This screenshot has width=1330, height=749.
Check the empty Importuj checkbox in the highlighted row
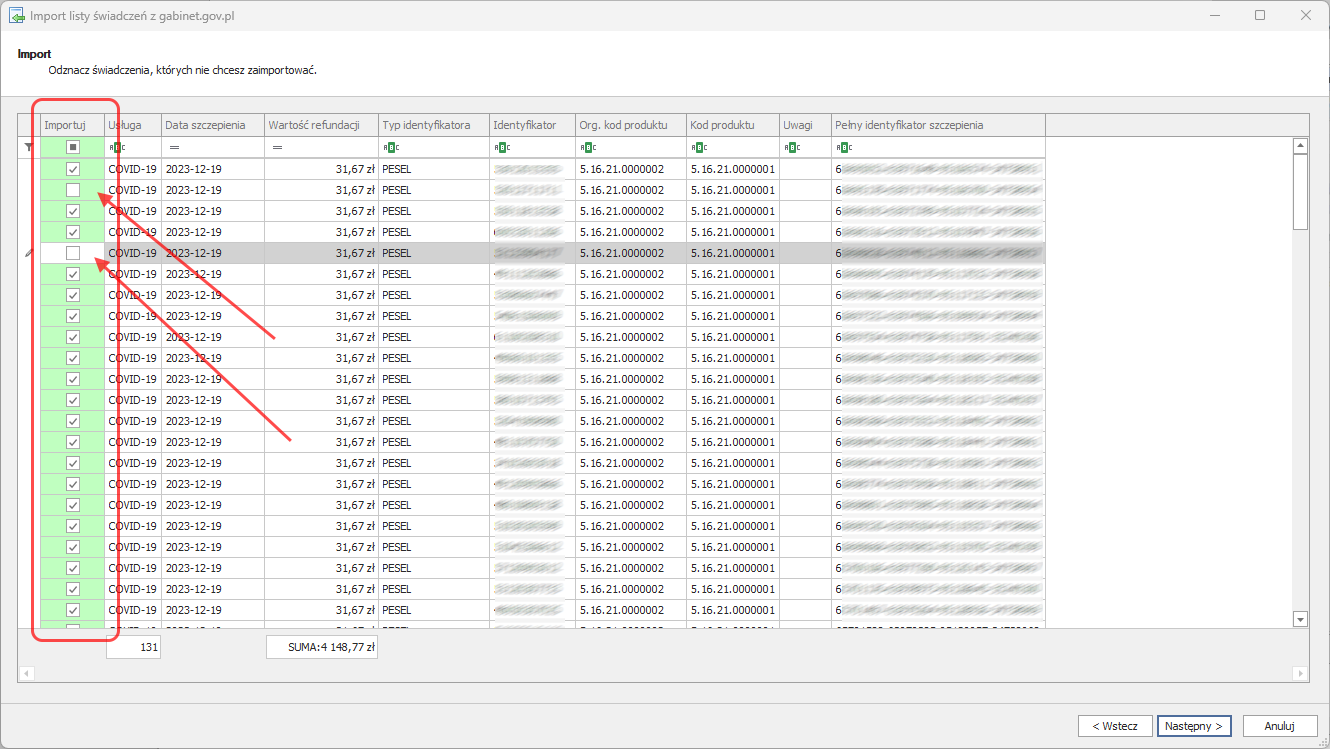coord(73,253)
